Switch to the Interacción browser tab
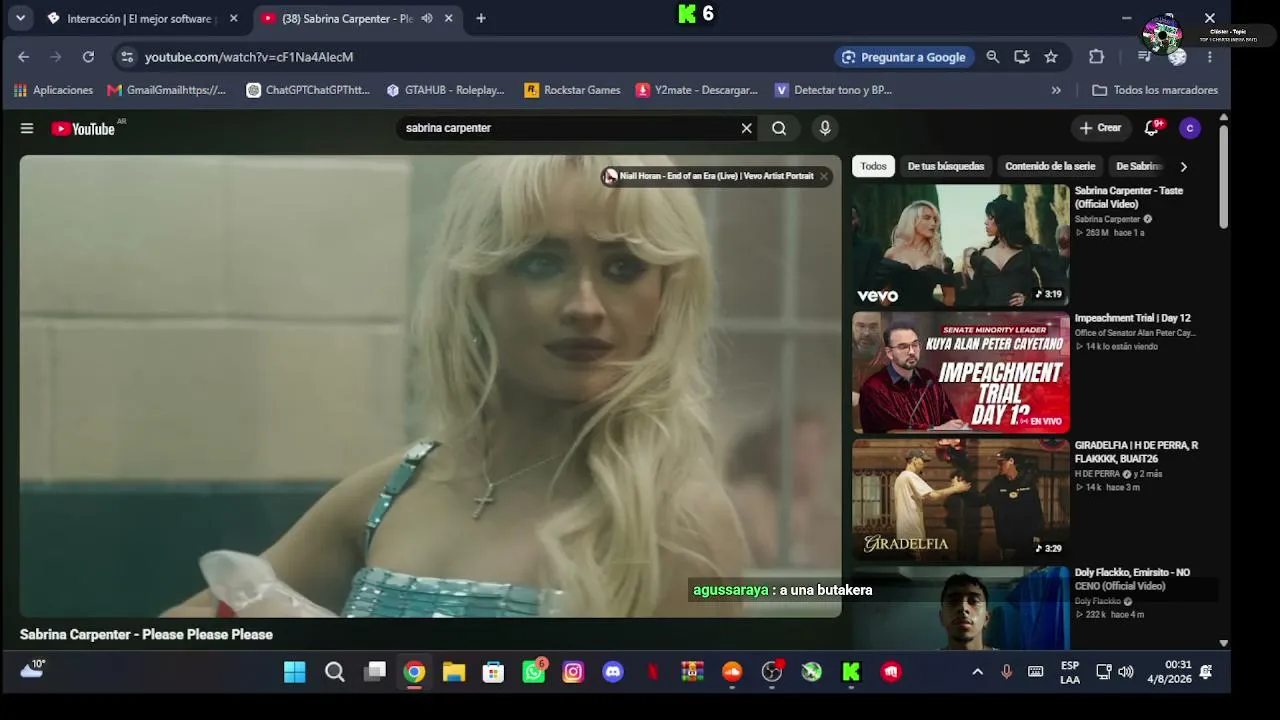The image size is (1280, 720). tap(139, 18)
